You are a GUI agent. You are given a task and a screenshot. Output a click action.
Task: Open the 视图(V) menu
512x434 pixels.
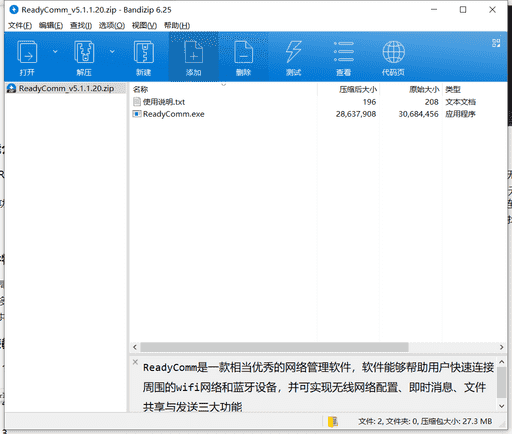[x=144, y=25]
